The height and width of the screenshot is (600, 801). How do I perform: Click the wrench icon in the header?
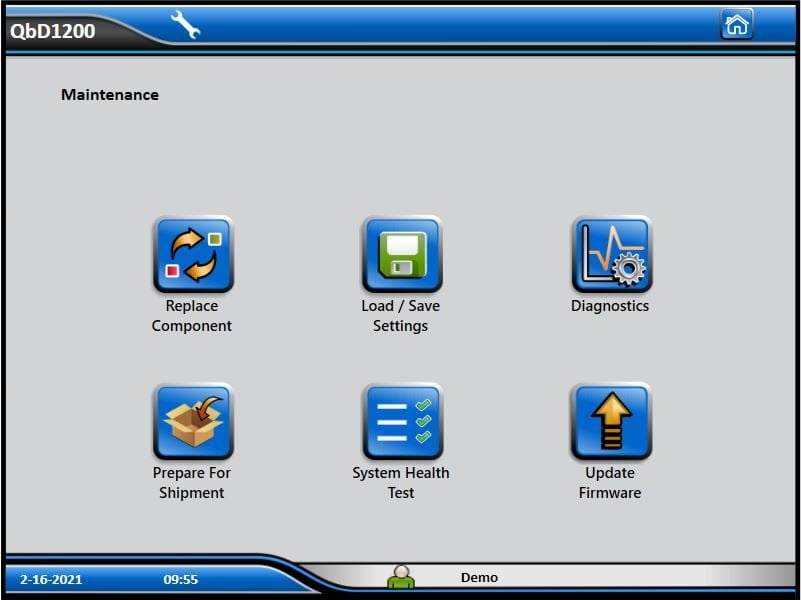(x=186, y=25)
